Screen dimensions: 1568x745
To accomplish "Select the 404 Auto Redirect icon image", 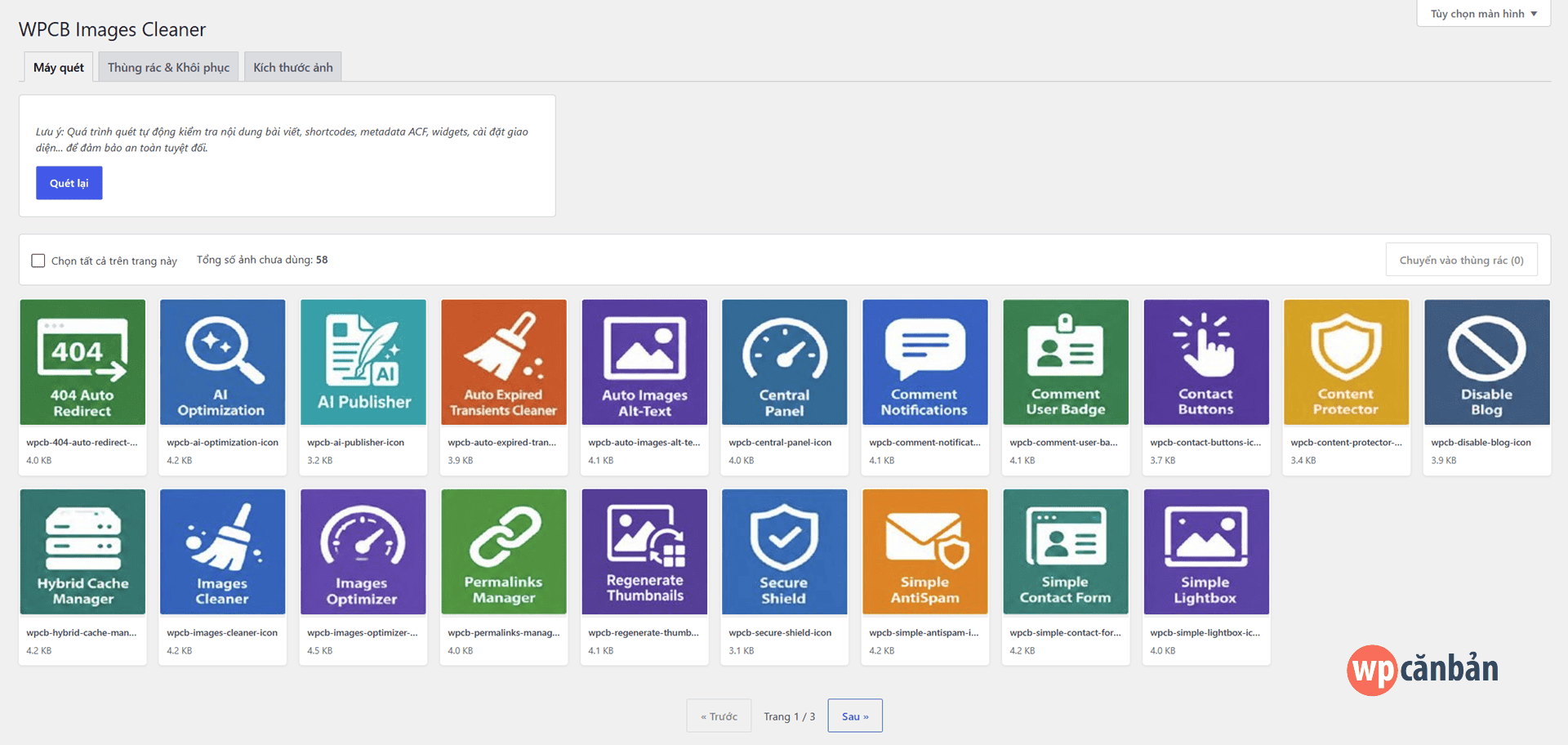I will click(82, 362).
